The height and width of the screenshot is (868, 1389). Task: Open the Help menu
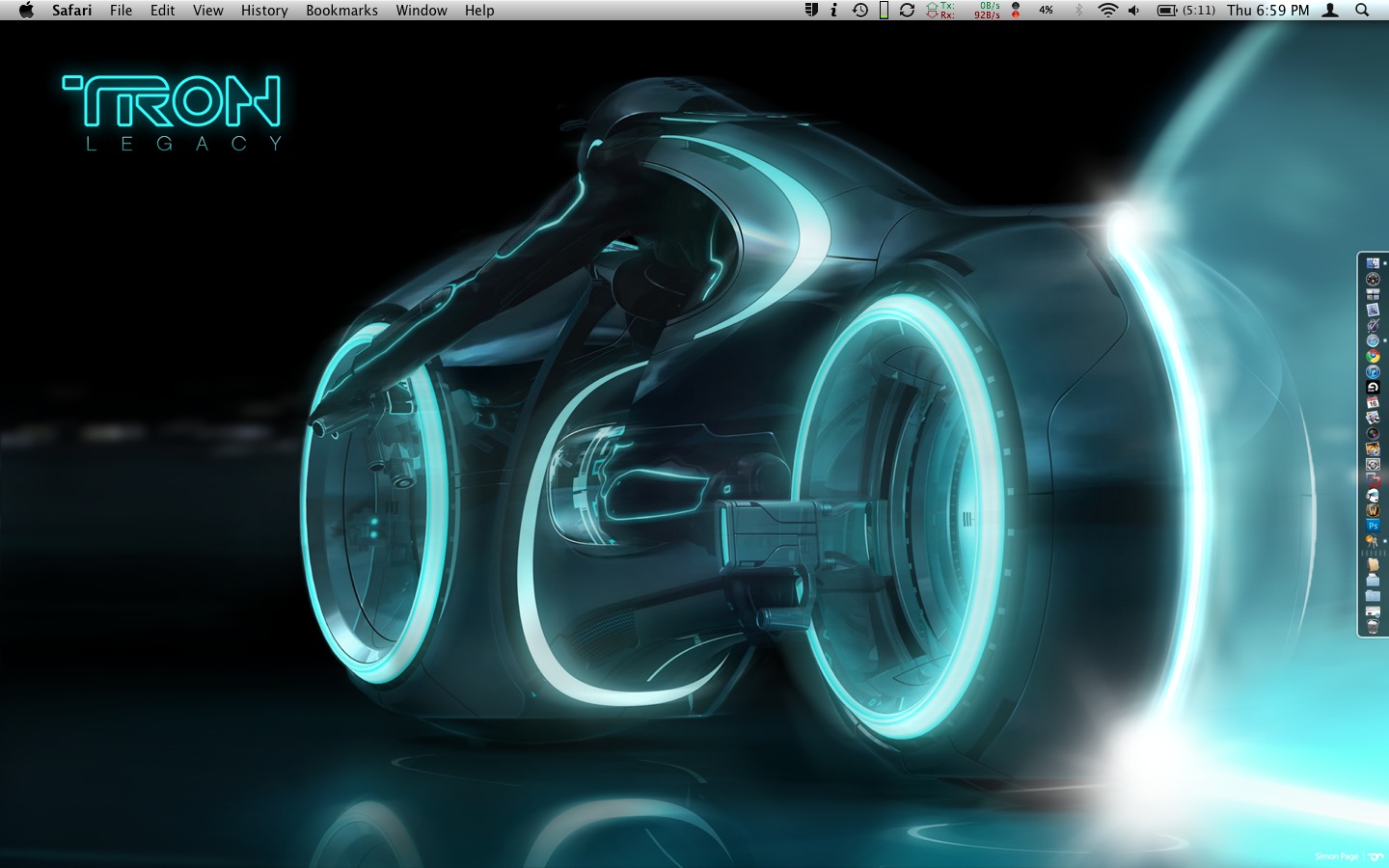(479, 11)
